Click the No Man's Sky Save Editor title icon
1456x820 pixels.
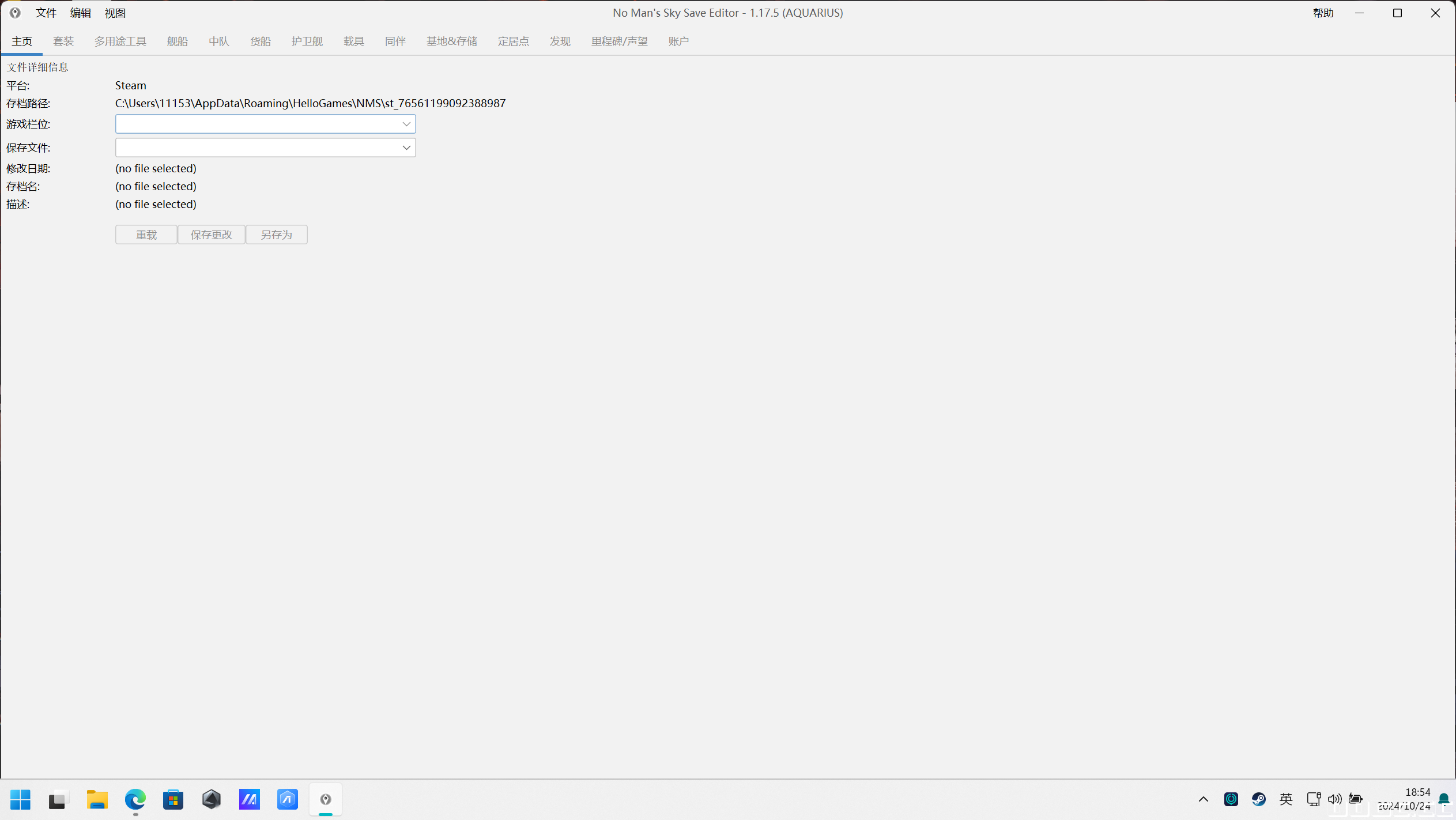point(15,13)
